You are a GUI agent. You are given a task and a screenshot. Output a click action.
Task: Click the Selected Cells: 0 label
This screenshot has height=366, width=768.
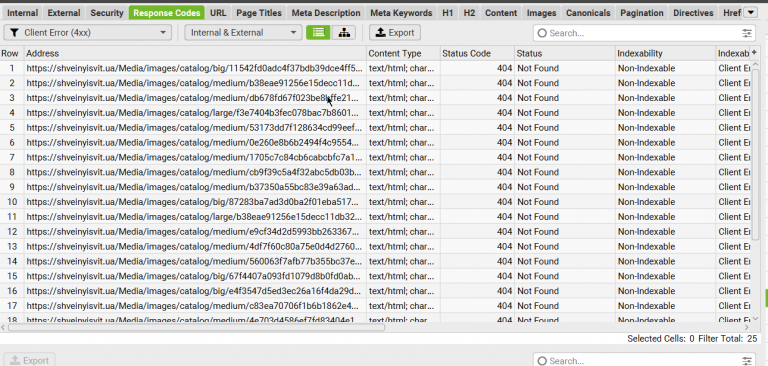(661, 339)
